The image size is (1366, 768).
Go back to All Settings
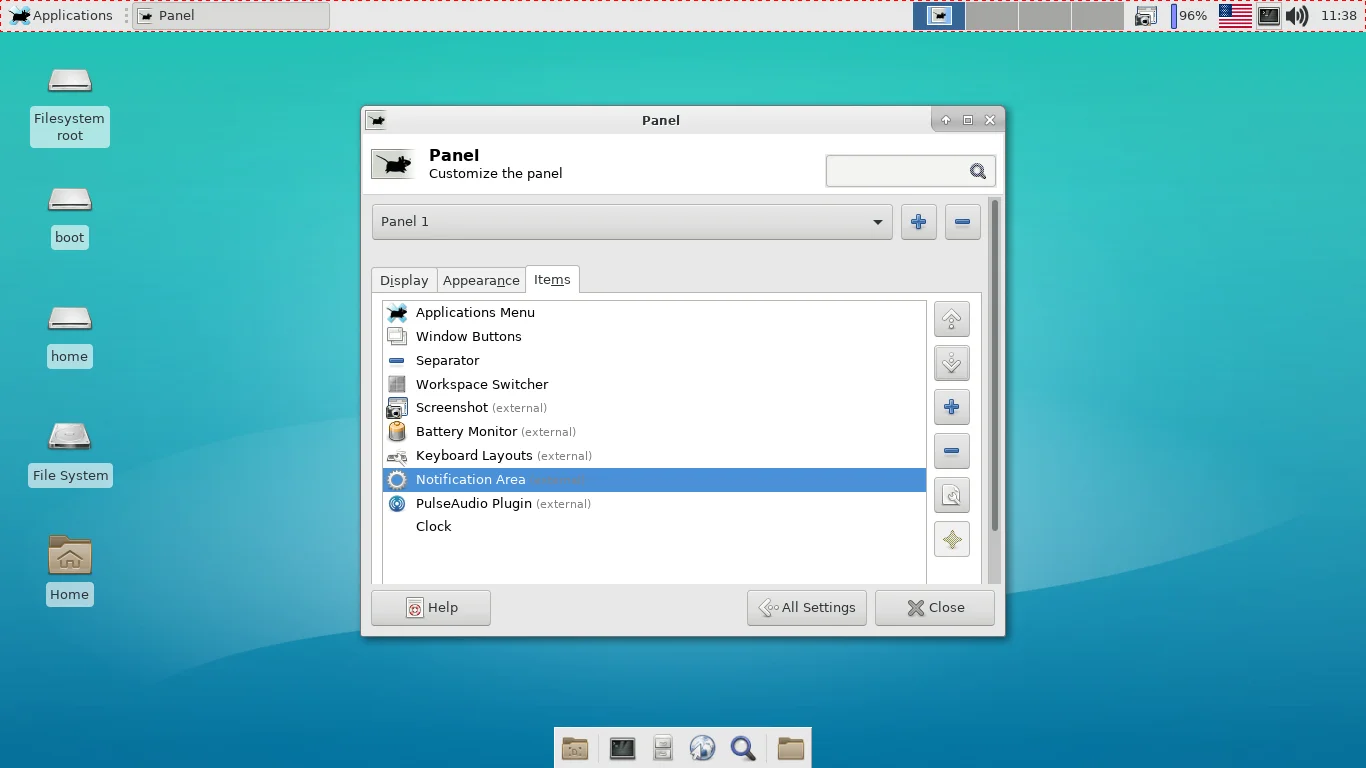point(807,608)
